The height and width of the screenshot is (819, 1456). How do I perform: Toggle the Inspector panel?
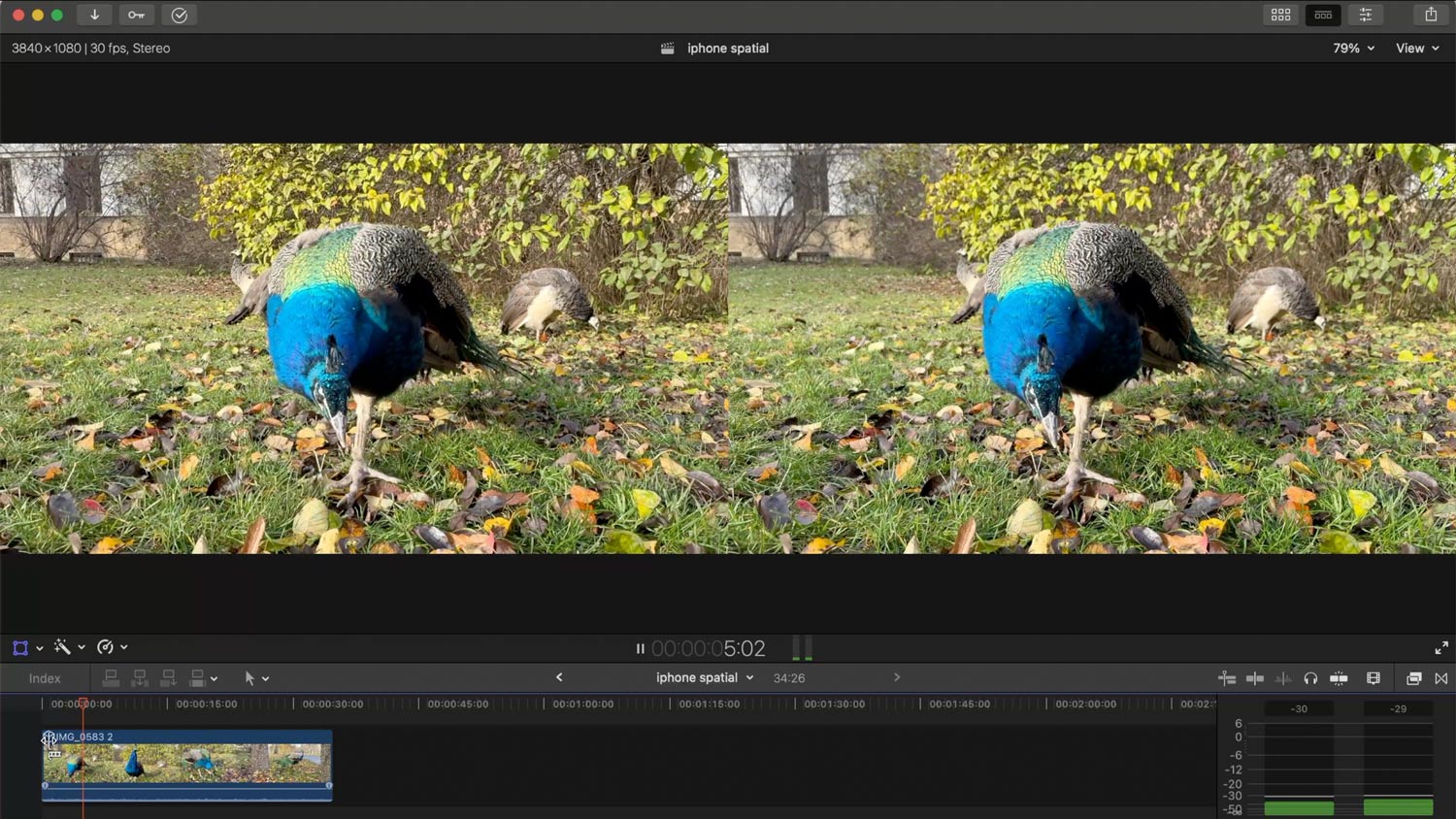pyautogui.click(x=1366, y=15)
